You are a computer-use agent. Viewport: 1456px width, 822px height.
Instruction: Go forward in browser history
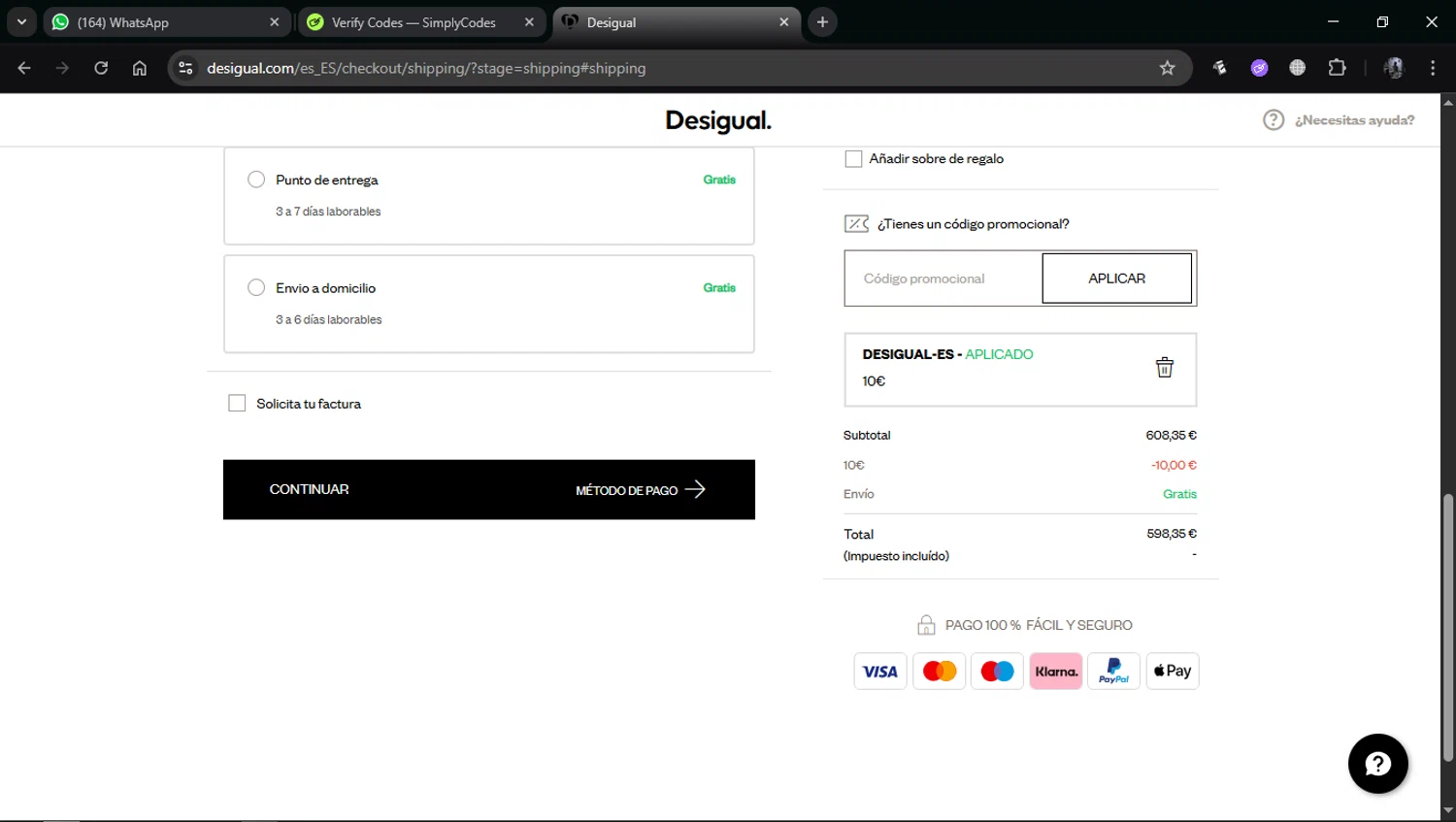(62, 68)
